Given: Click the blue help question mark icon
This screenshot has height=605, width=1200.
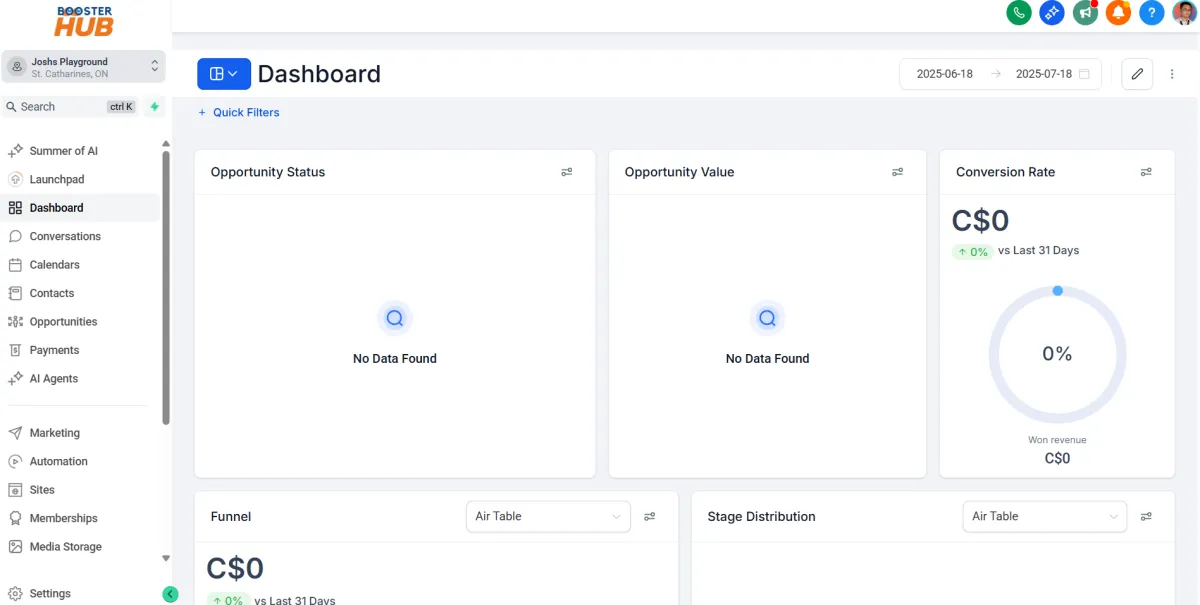Looking at the screenshot, I should 1151,13.
